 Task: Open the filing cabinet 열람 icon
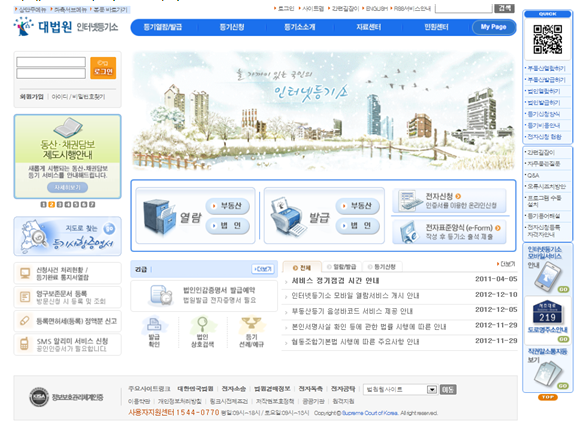point(160,217)
